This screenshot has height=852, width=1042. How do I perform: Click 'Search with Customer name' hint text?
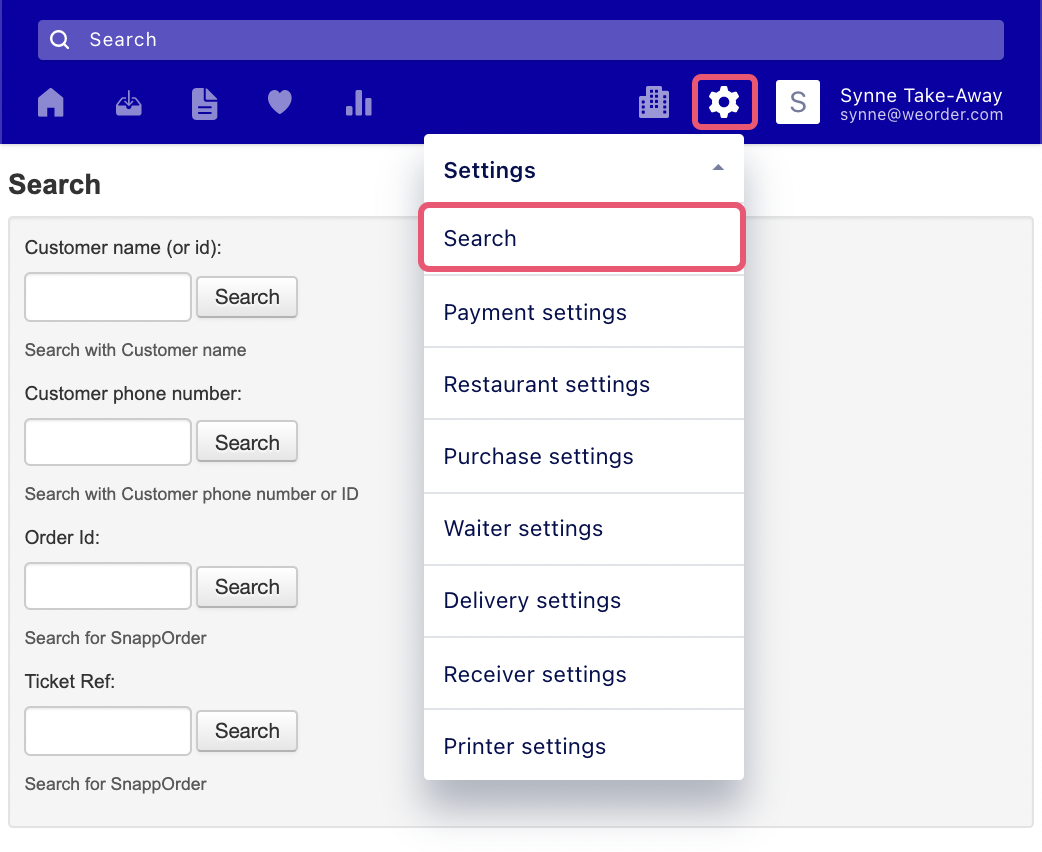136,350
